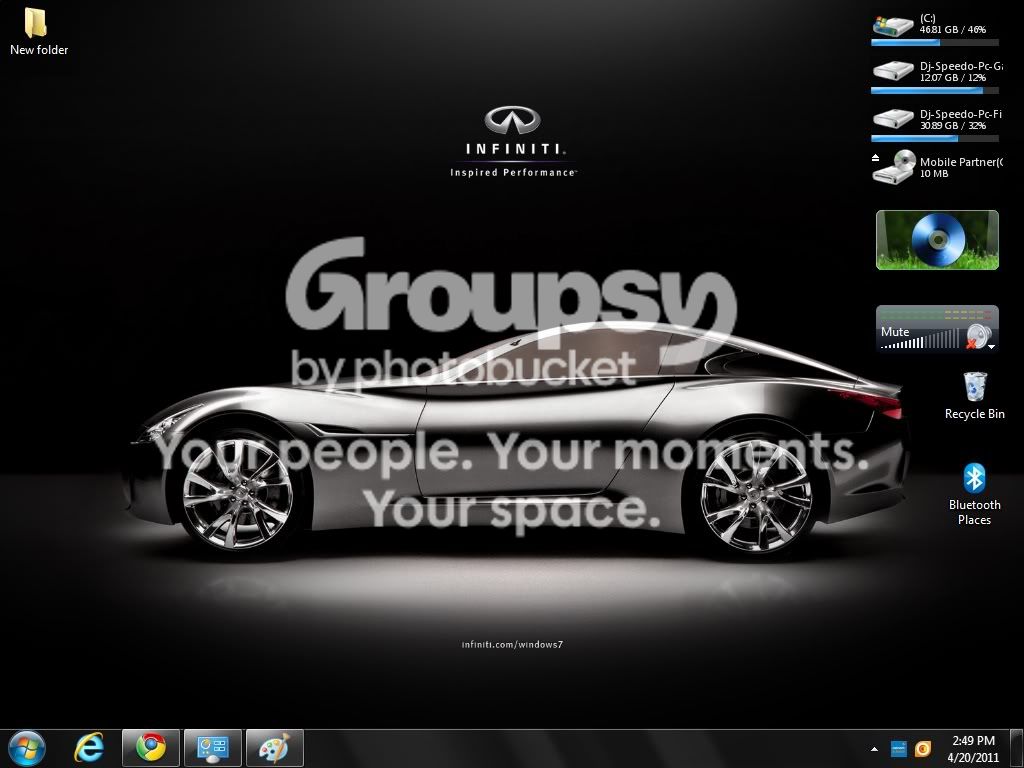Open the clock showing 2:49 PM
The image size is (1024, 768).
[973, 748]
